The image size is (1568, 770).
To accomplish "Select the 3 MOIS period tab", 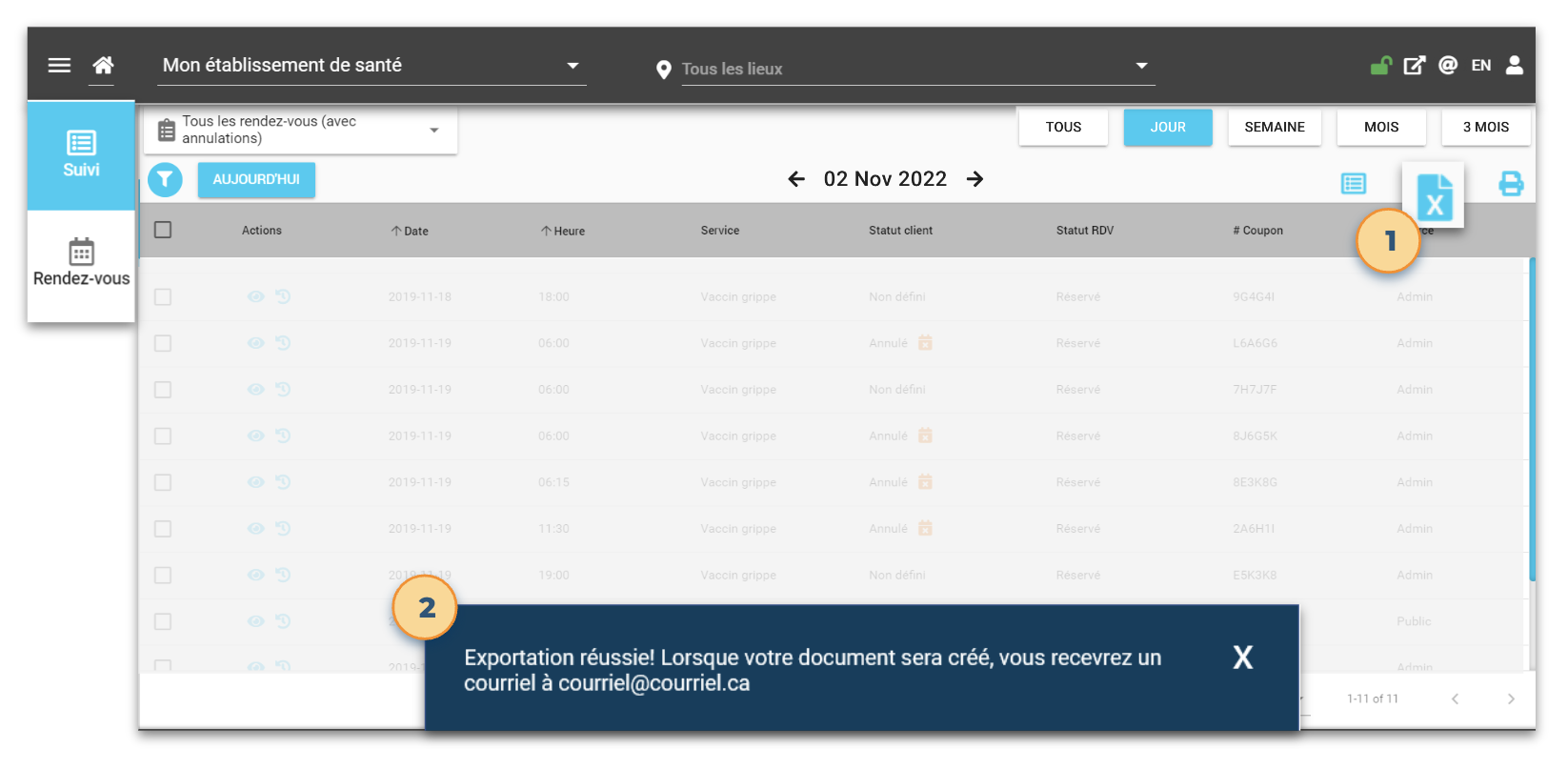I will (1486, 127).
